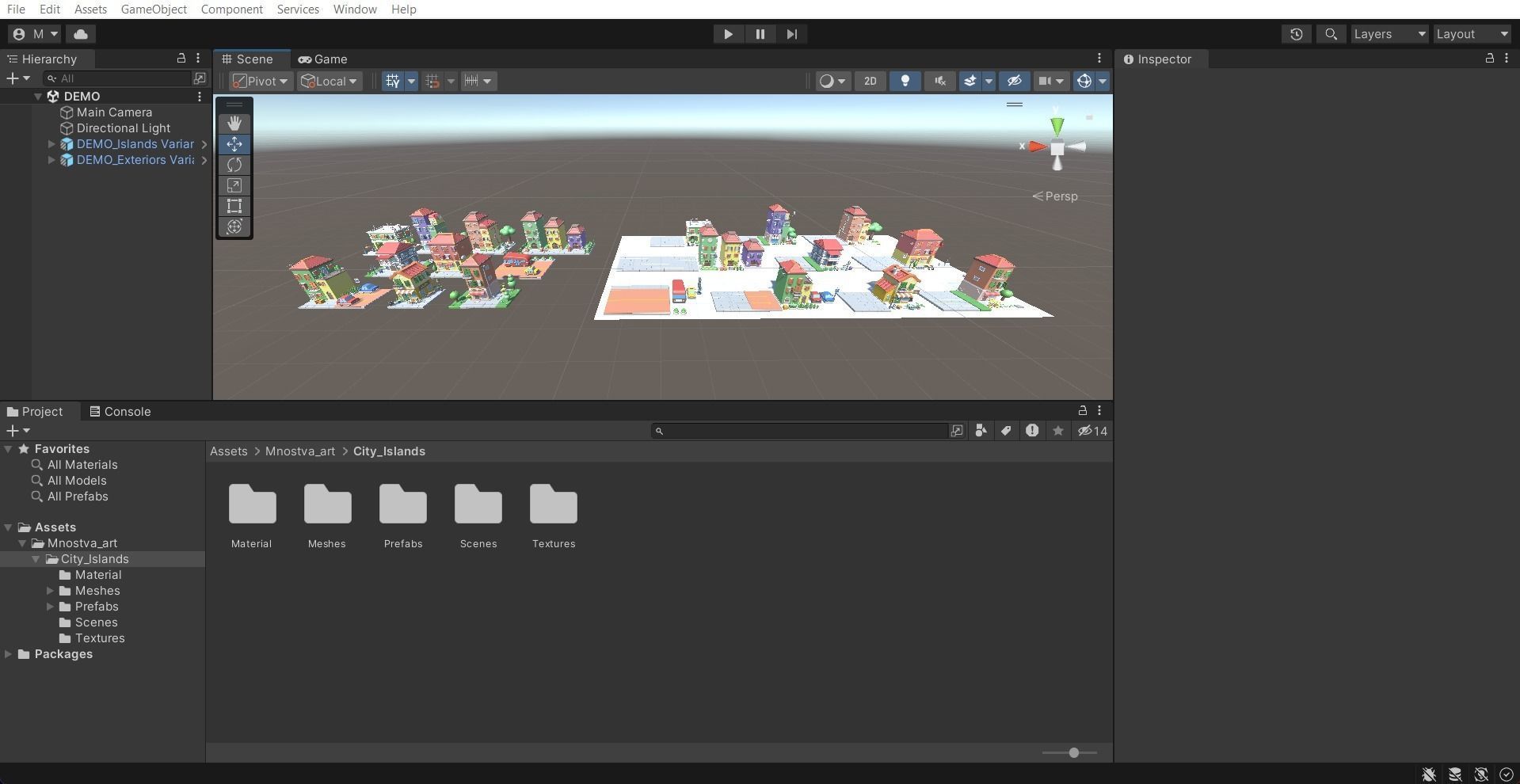
Task: Toggle the Project panel lock
Action: click(1082, 410)
